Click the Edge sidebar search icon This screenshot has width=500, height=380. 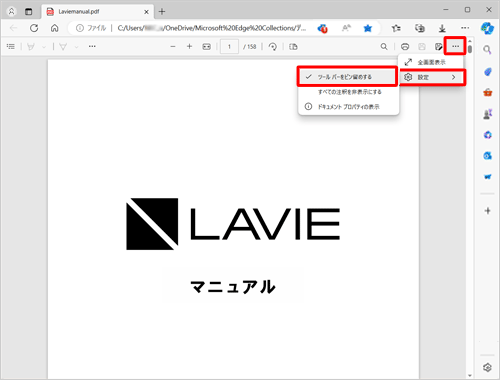tap(487, 50)
